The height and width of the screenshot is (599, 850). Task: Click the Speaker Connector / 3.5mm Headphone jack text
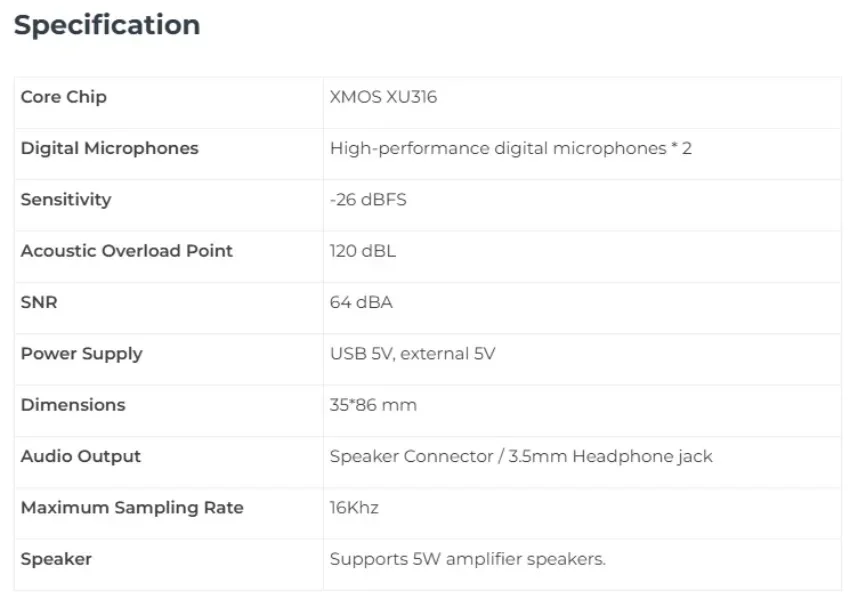point(521,456)
